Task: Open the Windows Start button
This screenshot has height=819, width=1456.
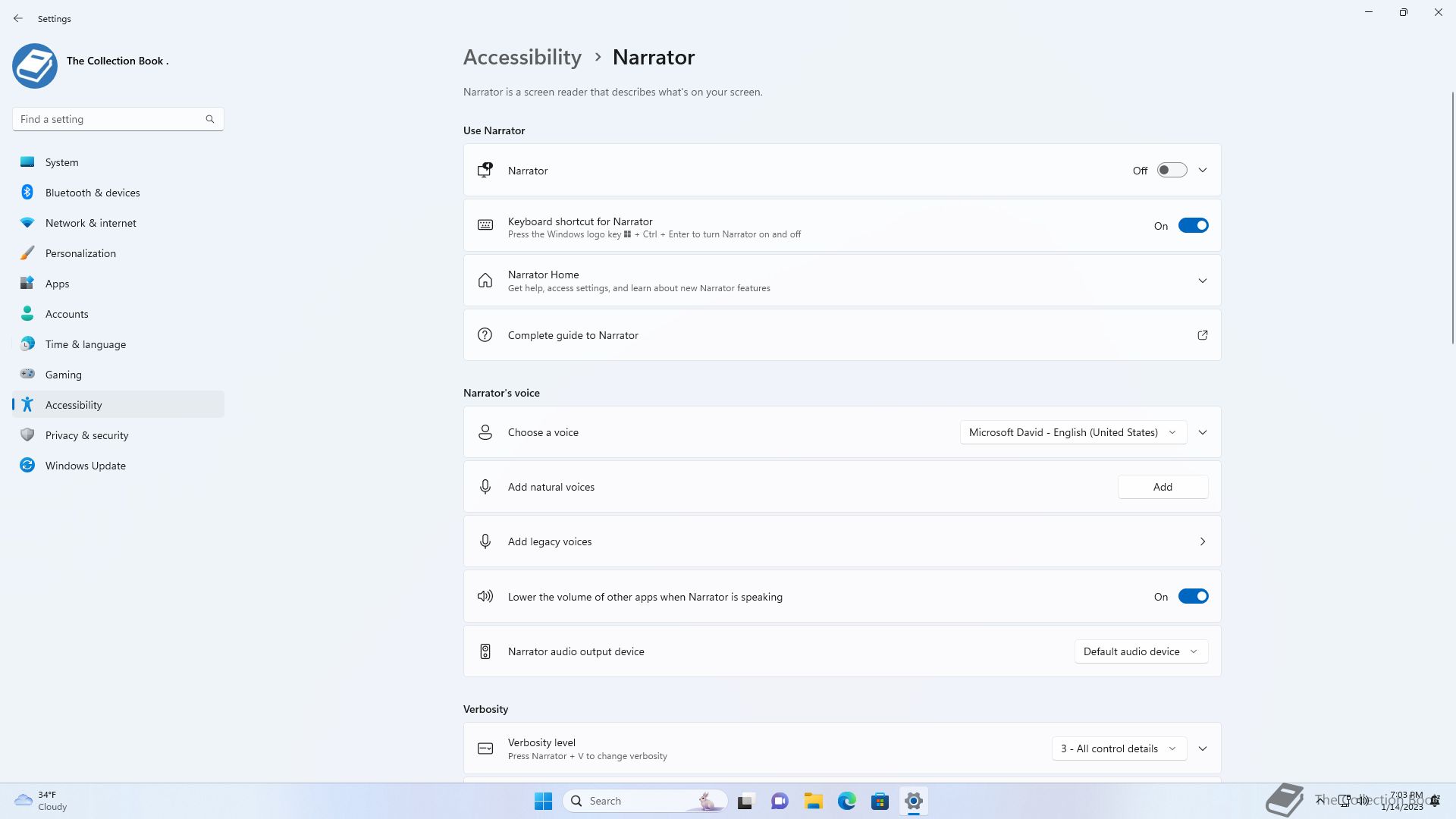Action: pos(543,801)
